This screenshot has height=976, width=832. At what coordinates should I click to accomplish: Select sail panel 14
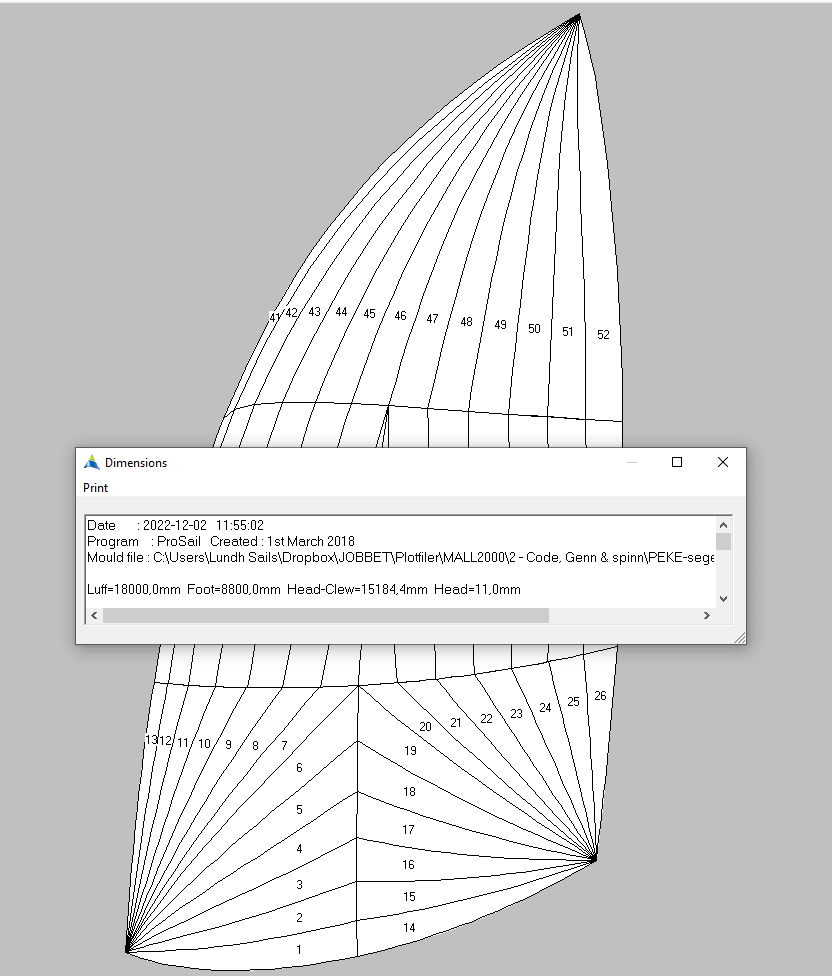pos(409,928)
